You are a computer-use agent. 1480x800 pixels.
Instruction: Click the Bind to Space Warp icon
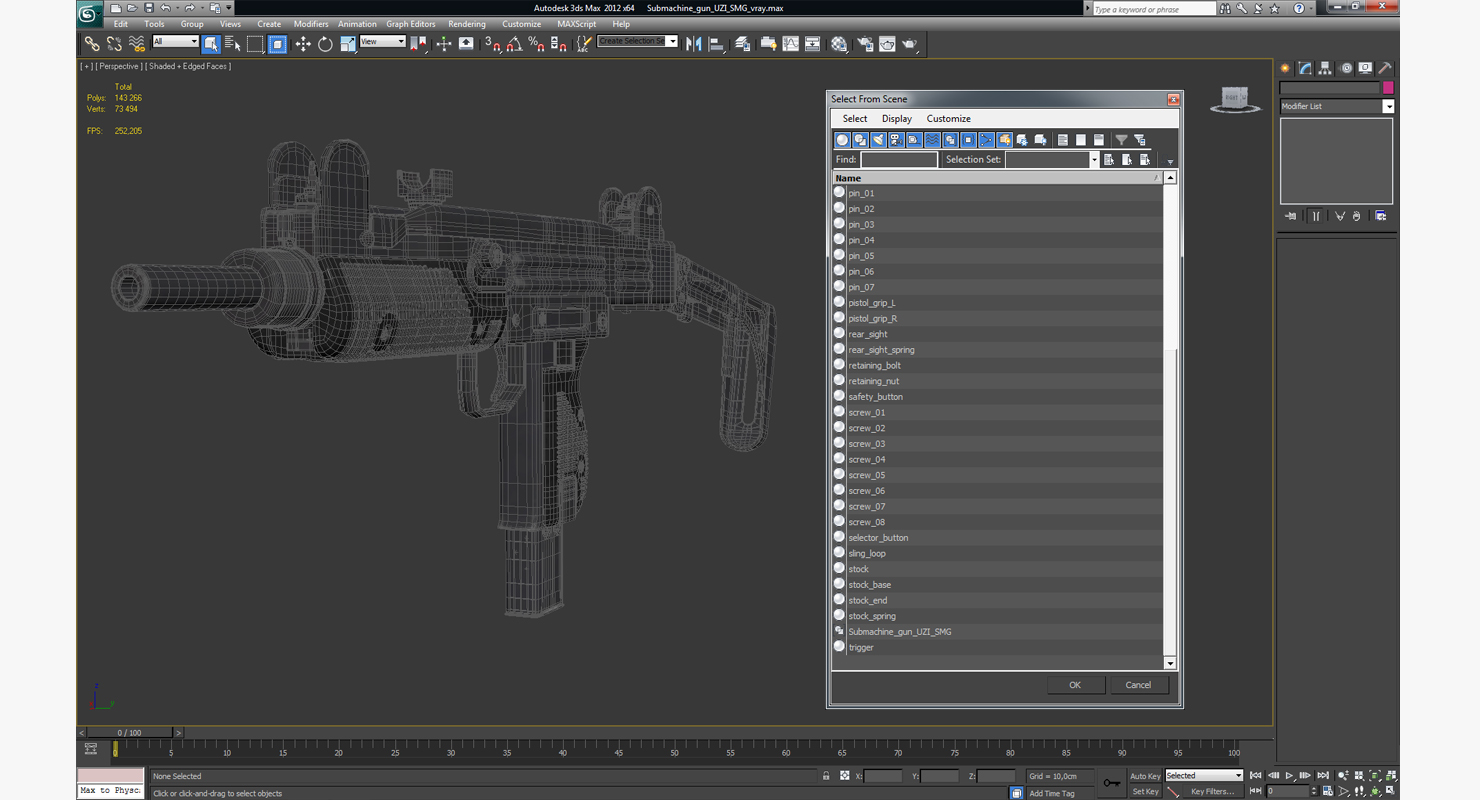tap(137, 44)
